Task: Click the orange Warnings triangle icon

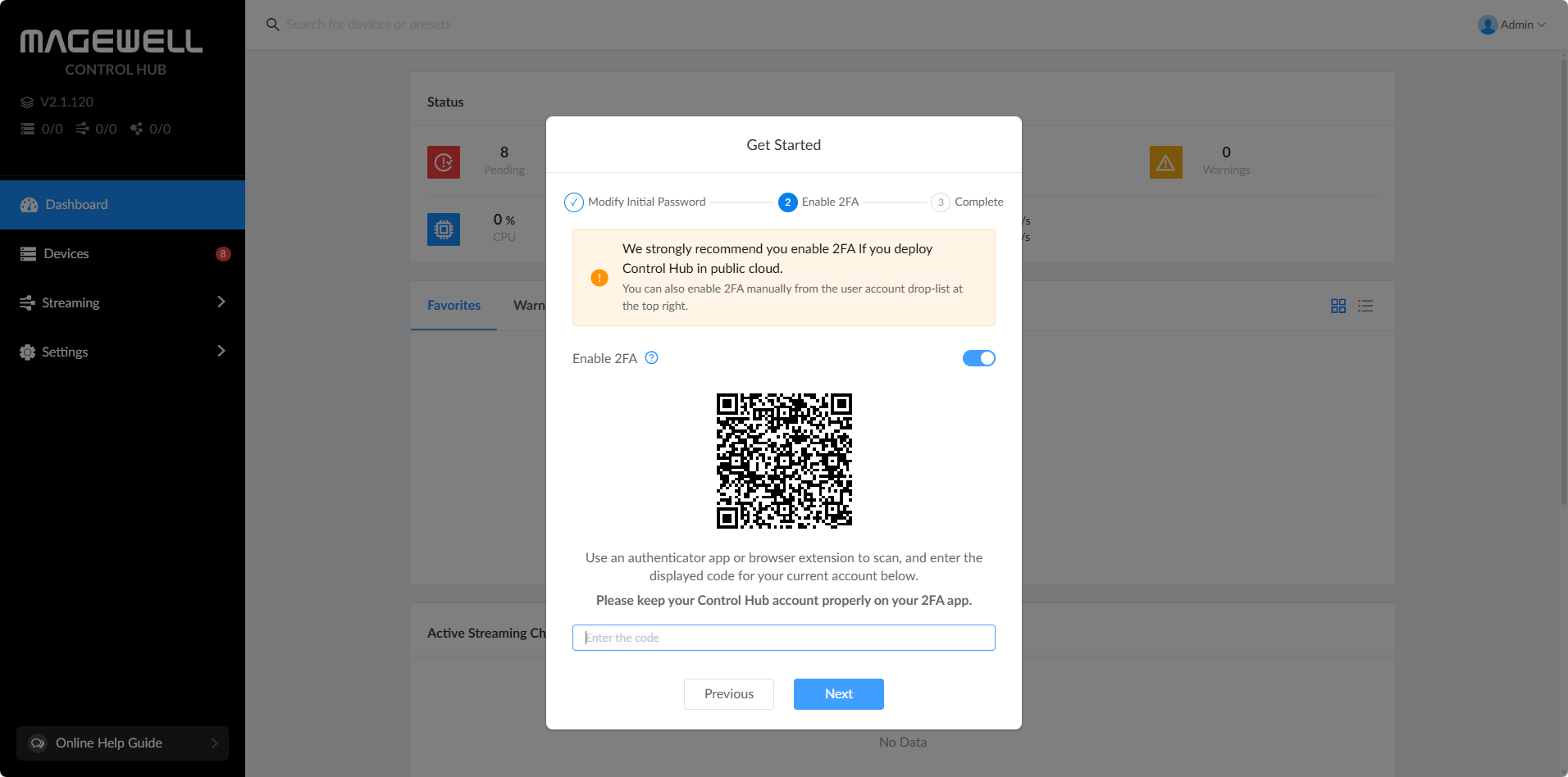Action: pyautogui.click(x=1166, y=162)
